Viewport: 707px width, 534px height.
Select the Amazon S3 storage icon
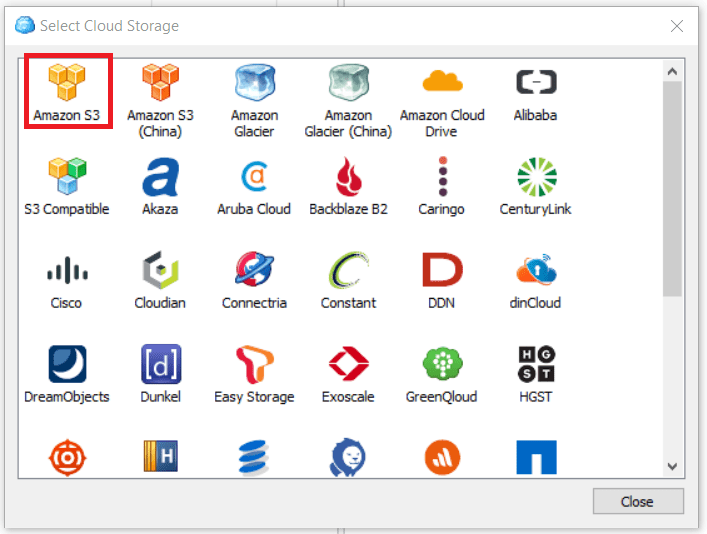(67, 82)
